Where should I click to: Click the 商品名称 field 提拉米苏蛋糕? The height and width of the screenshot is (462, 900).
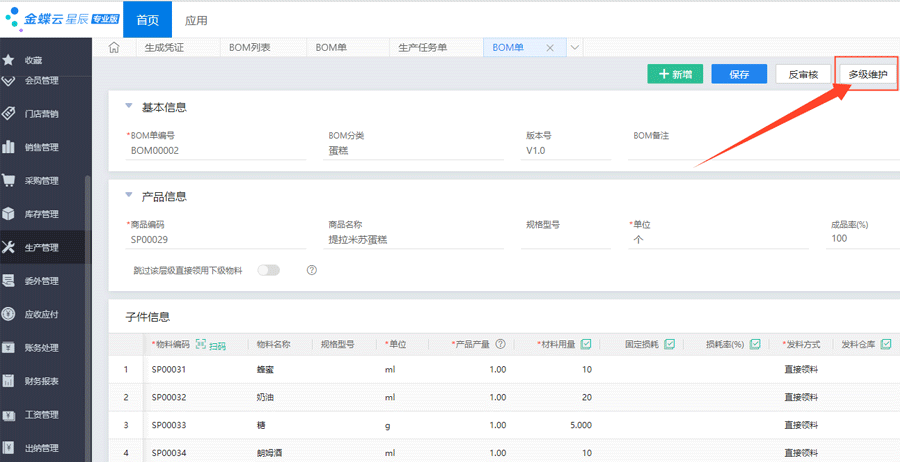(x=414, y=240)
